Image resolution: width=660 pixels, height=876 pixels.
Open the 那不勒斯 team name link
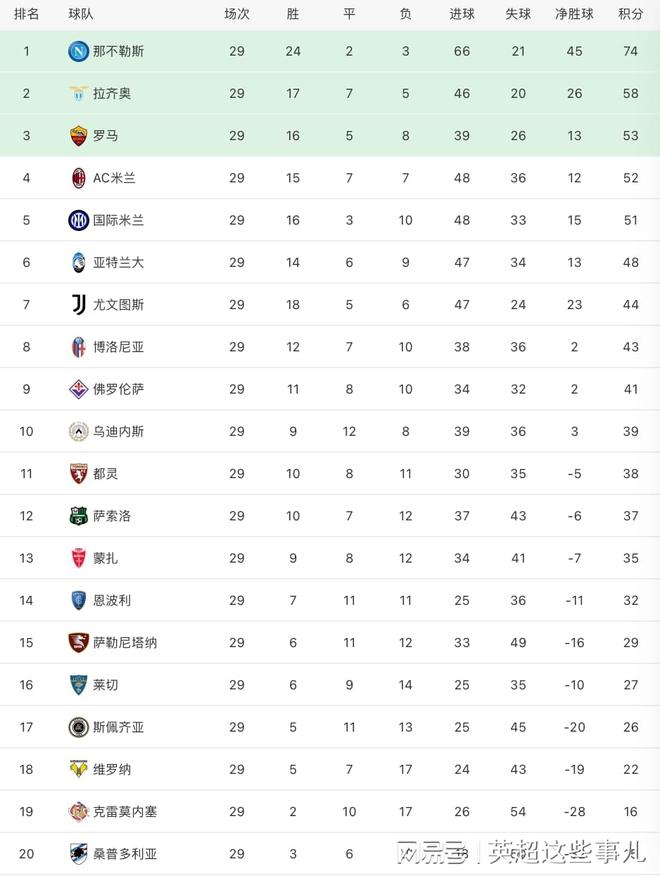tap(118, 51)
